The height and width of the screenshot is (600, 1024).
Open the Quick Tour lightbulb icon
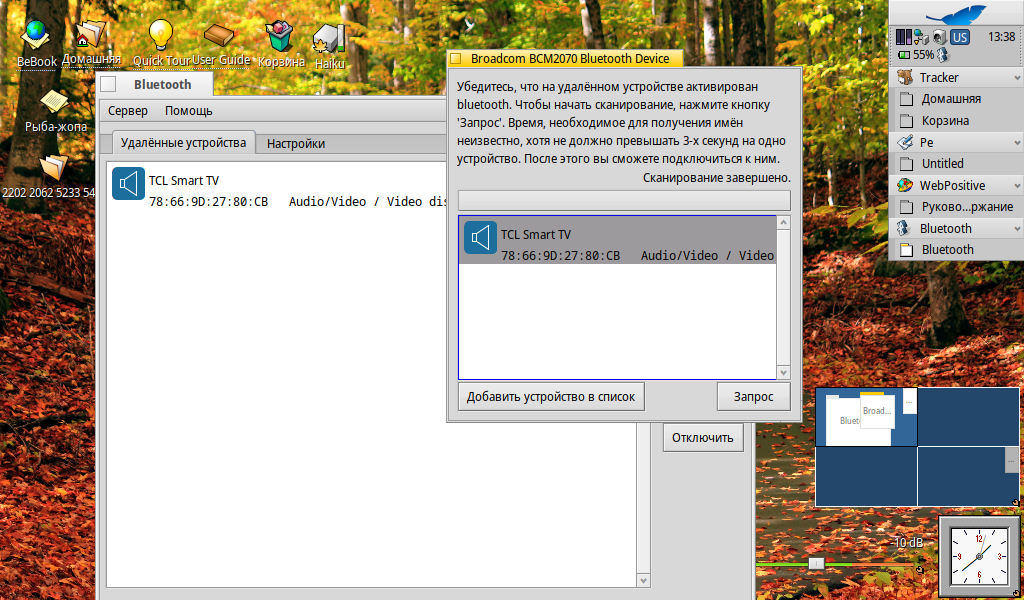[x=161, y=37]
